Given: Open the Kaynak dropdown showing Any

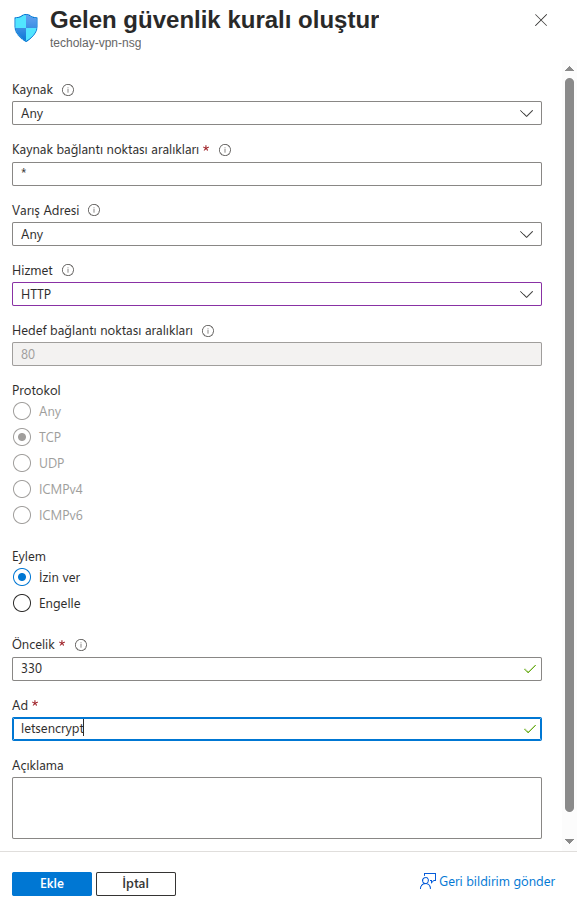Looking at the screenshot, I should [x=277, y=113].
